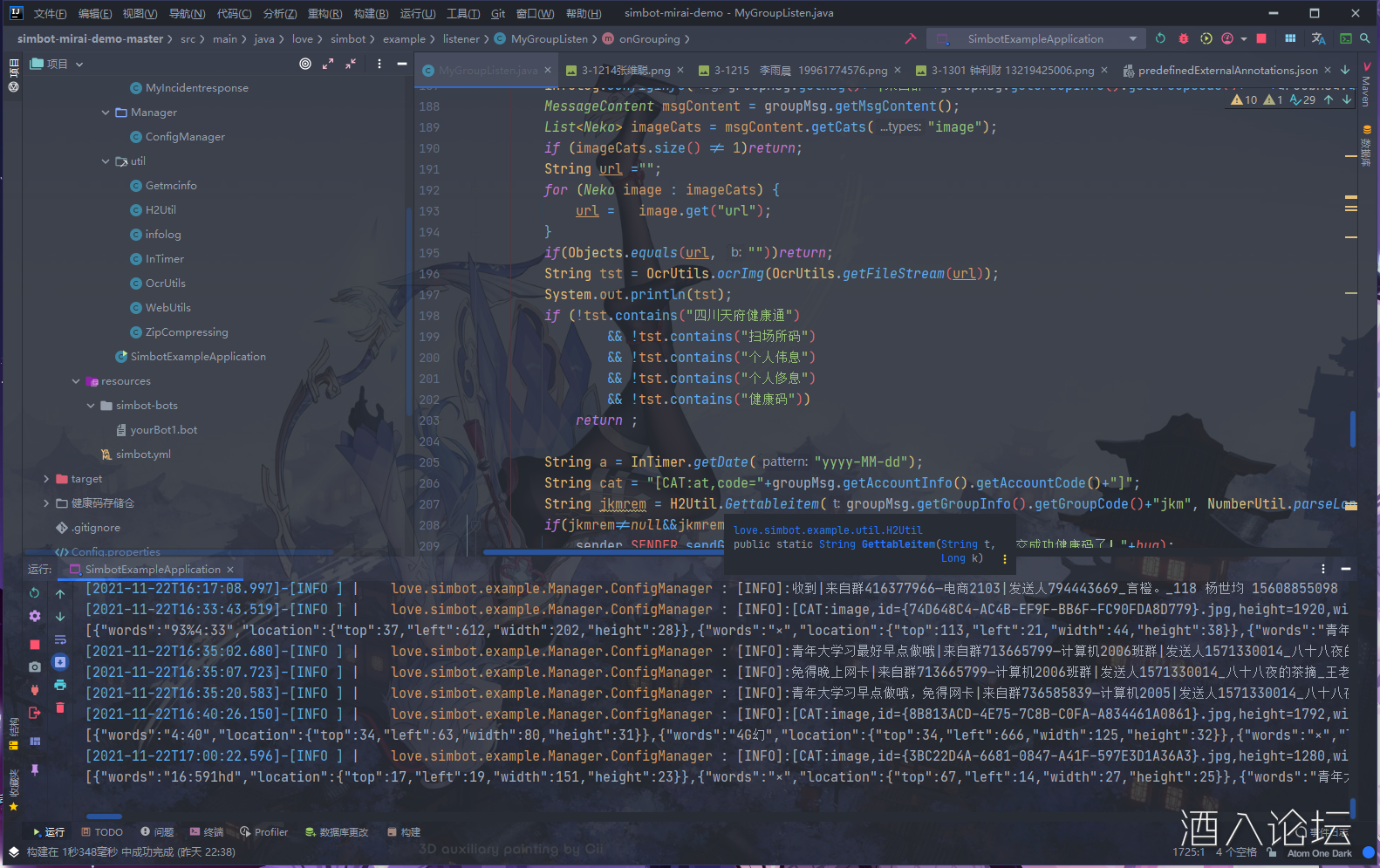The width and height of the screenshot is (1380, 868).
Task: Toggle pin tab icon in run panel
Action: click(35, 769)
